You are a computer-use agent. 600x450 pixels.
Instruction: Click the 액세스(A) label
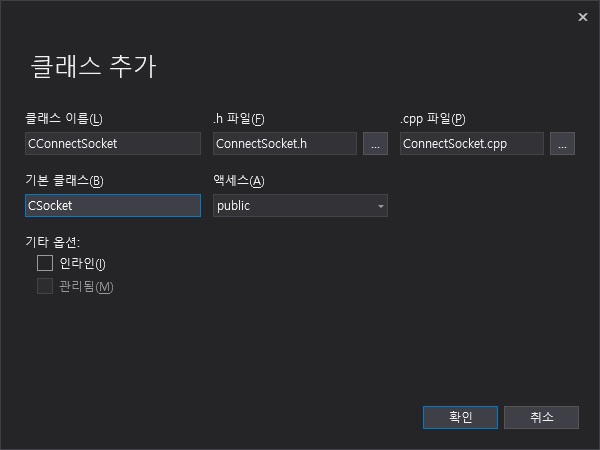coord(239,181)
